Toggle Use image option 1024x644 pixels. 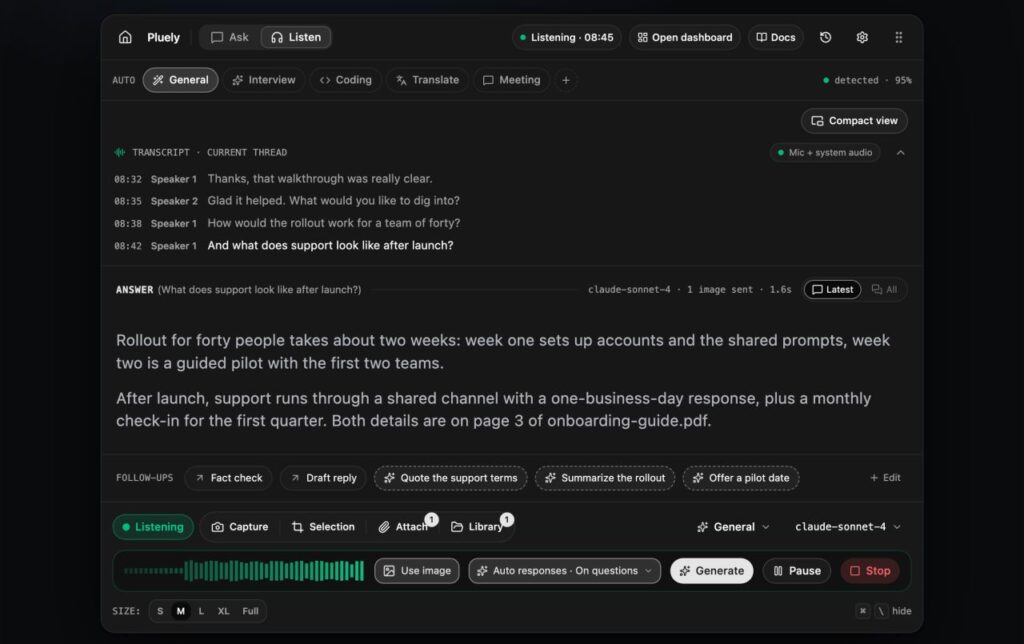[x=417, y=571]
